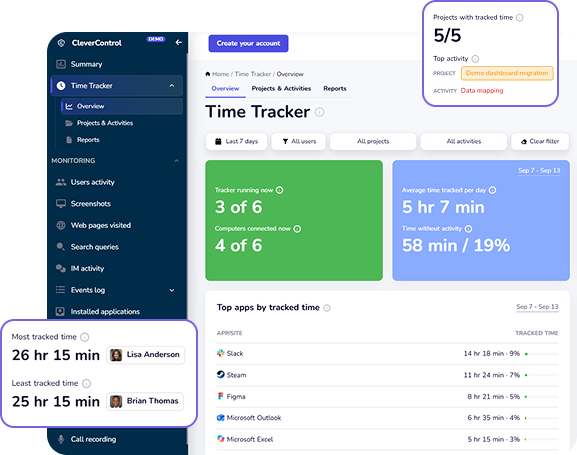Click the CleverControl logo icon
The width and height of the screenshot is (577, 455).
pyautogui.click(x=61, y=43)
